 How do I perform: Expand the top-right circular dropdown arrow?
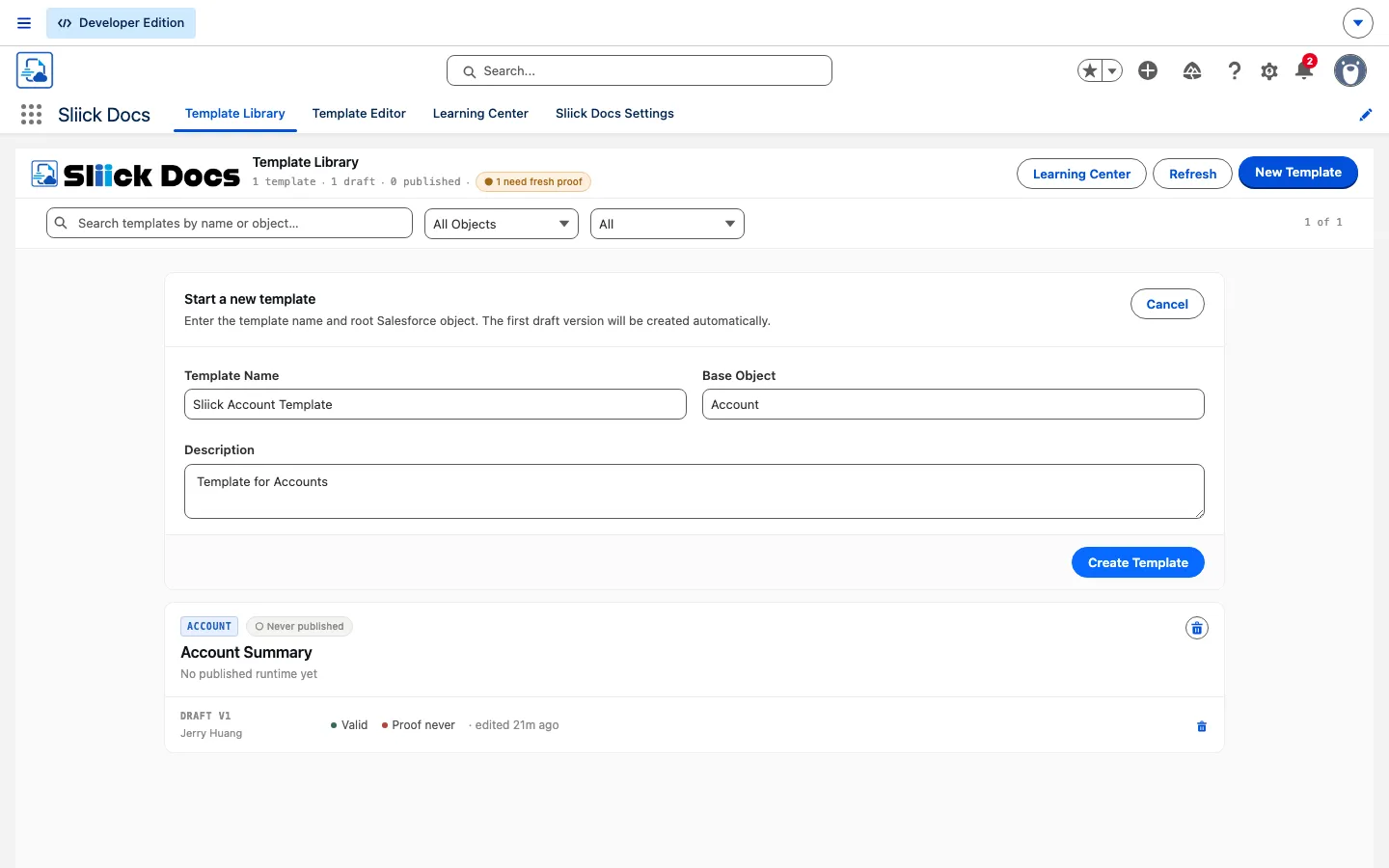(1357, 23)
